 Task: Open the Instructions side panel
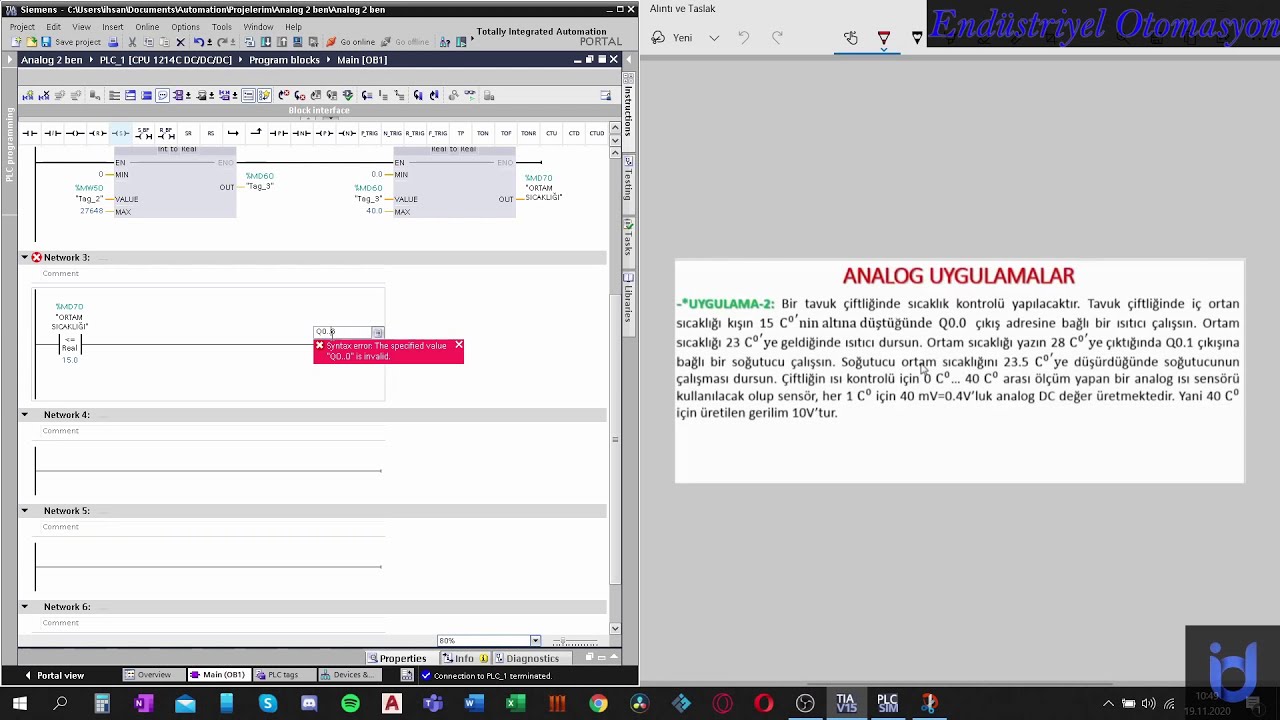(x=628, y=107)
